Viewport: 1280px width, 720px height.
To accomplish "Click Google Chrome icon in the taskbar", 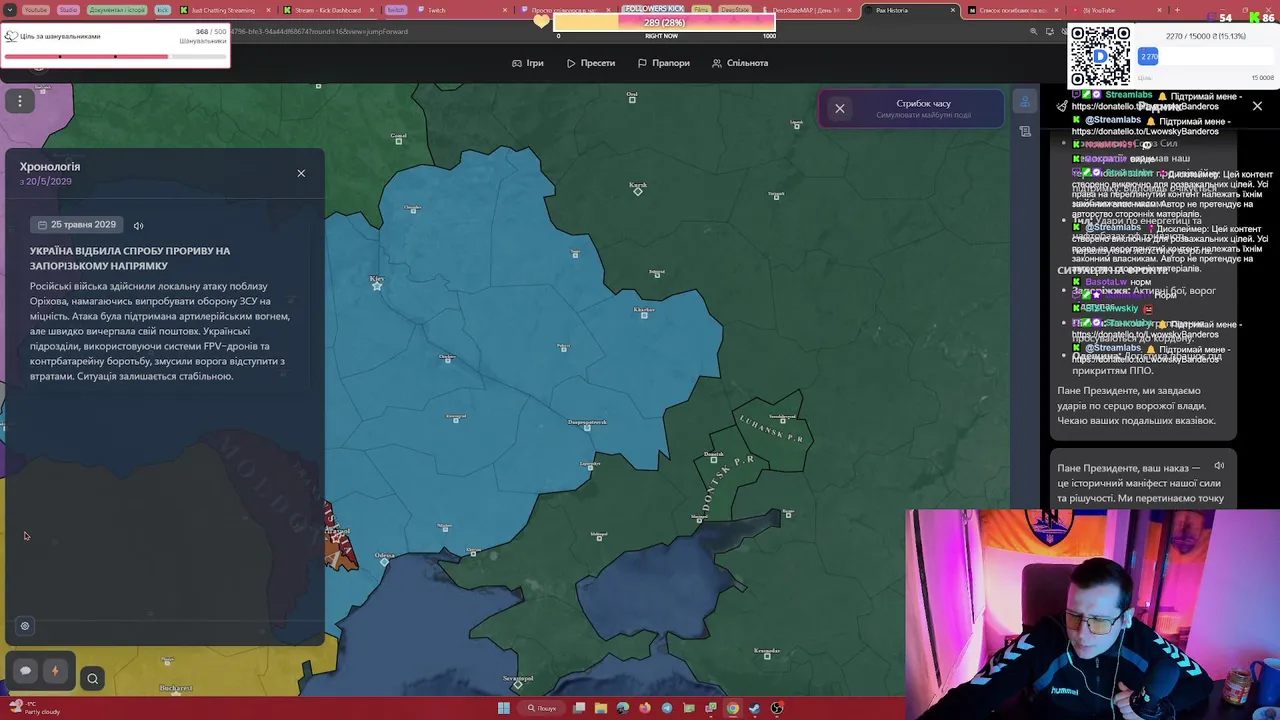I will click(733, 708).
